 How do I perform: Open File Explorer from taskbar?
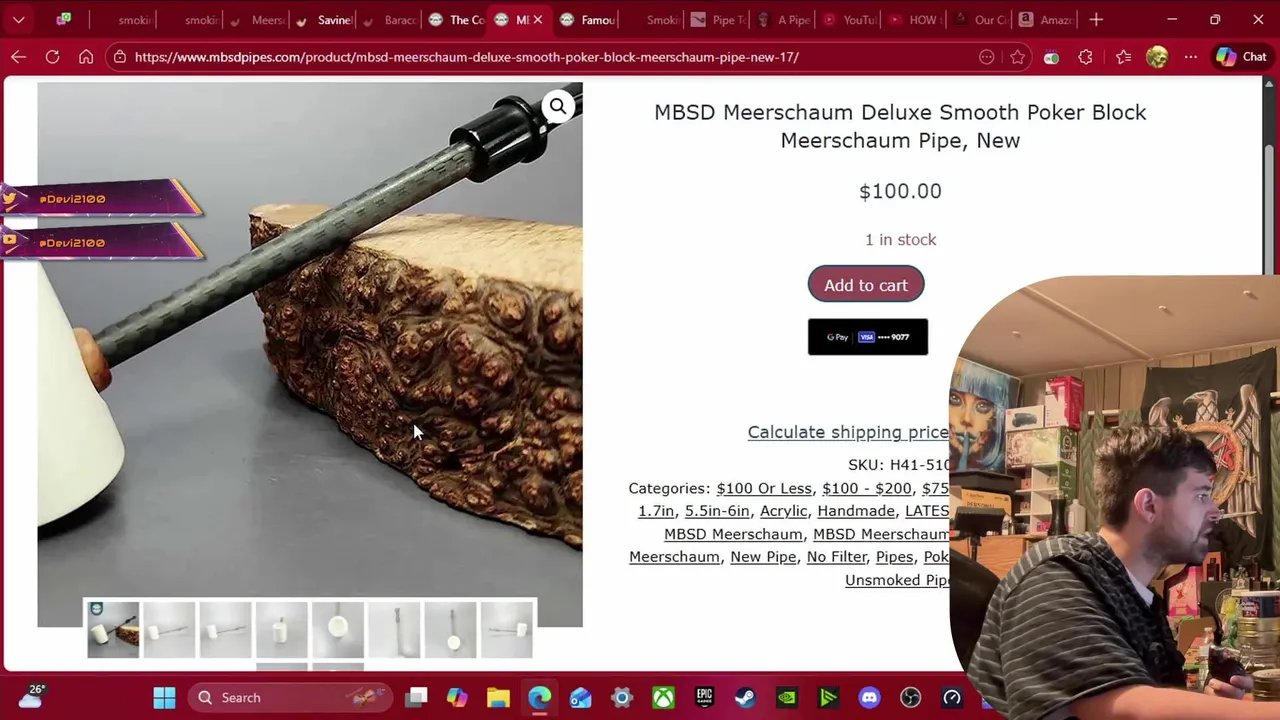point(498,697)
